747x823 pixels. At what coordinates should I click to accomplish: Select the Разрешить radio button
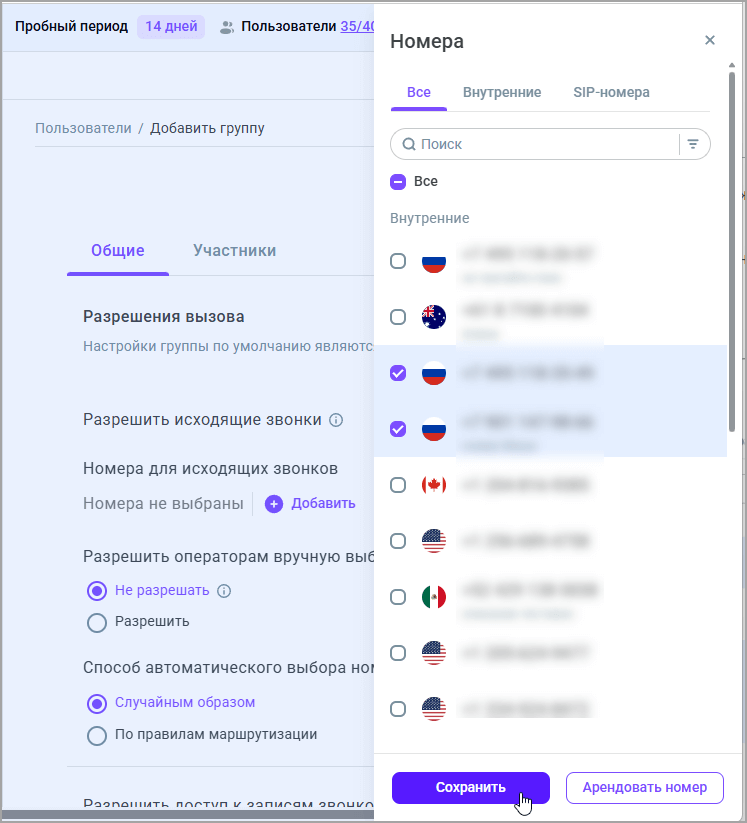click(97, 622)
